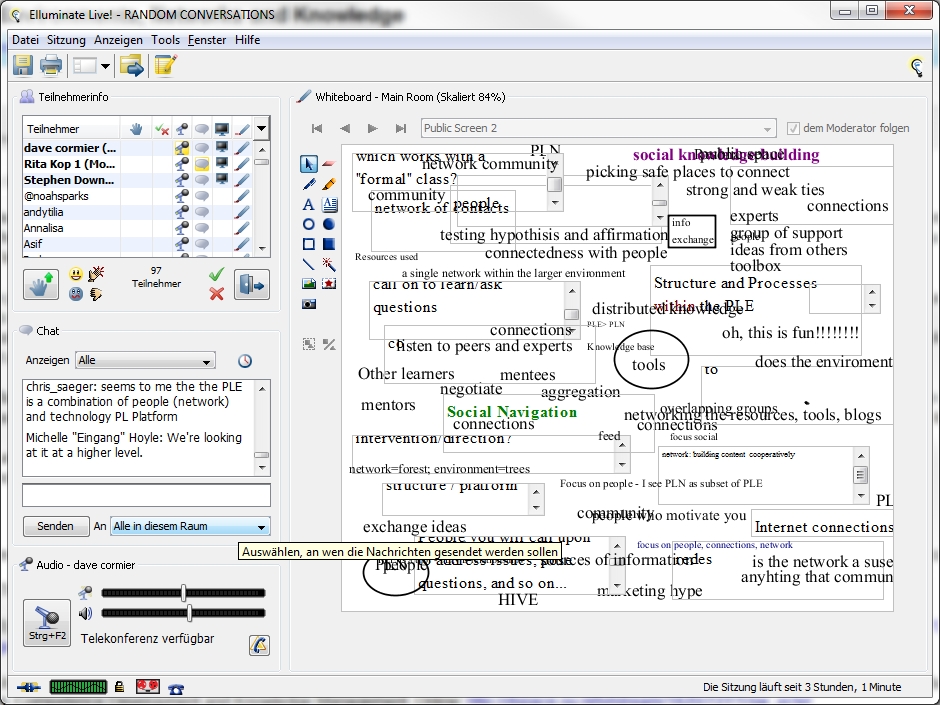
Task: Select the straight line tool
Action: point(309,264)
